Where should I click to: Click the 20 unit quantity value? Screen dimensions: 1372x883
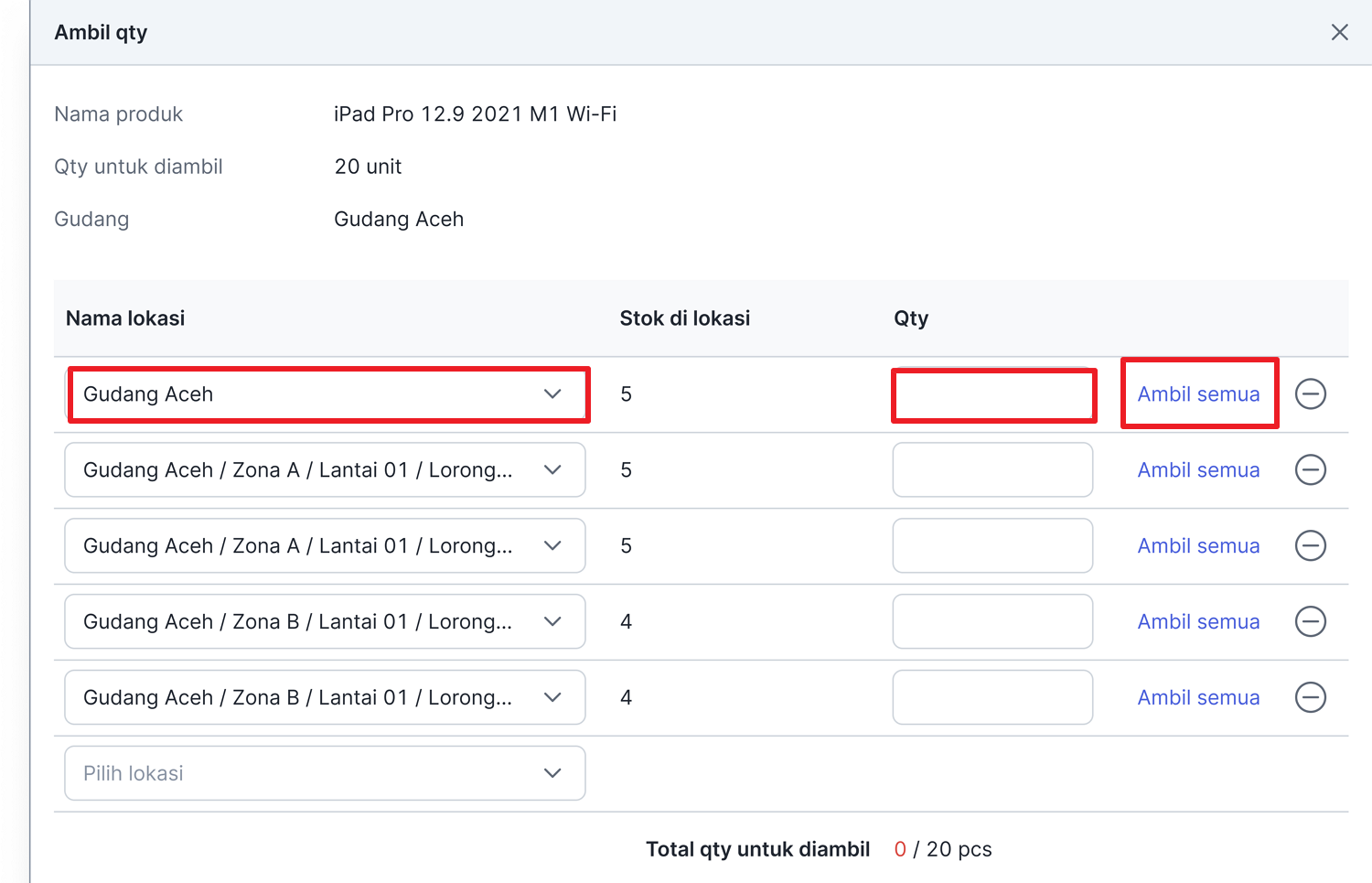[368, 167]
